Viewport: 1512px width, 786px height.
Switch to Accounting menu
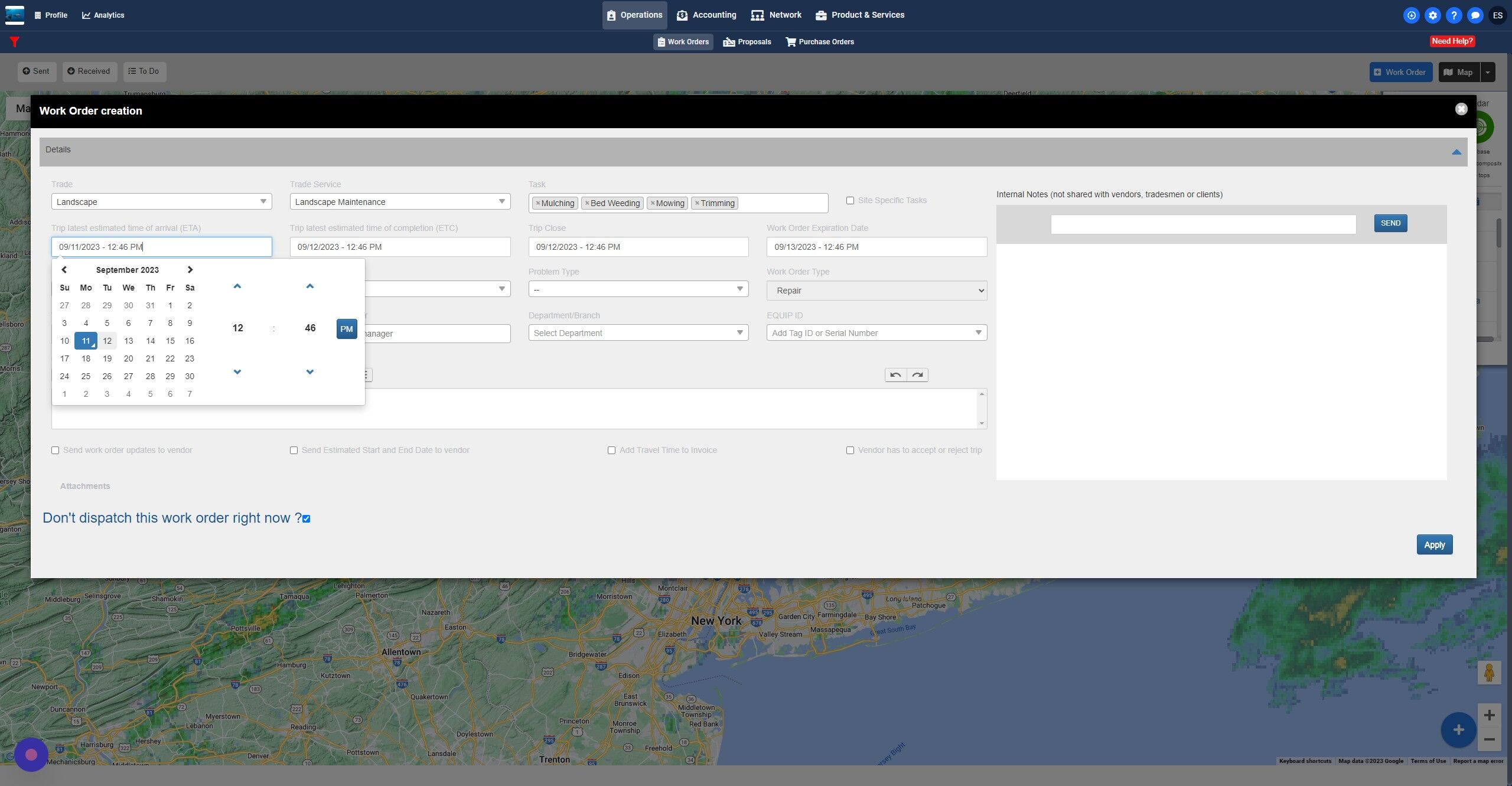point(706,15)
